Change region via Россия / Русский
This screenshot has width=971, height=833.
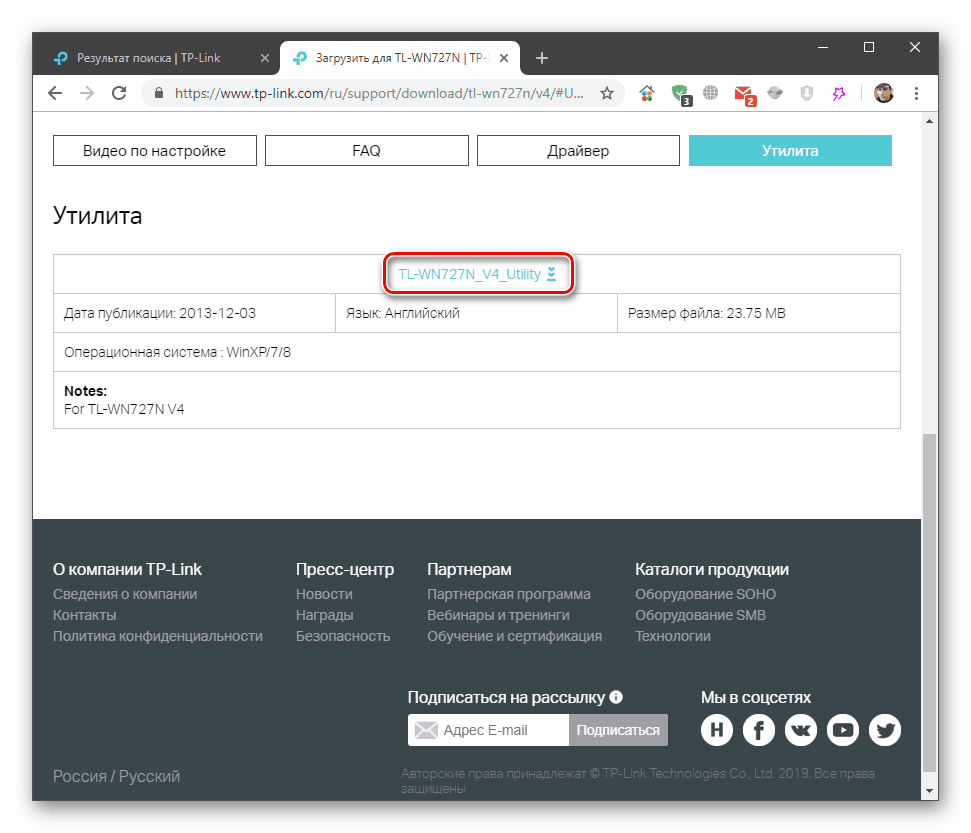(116, 777)
